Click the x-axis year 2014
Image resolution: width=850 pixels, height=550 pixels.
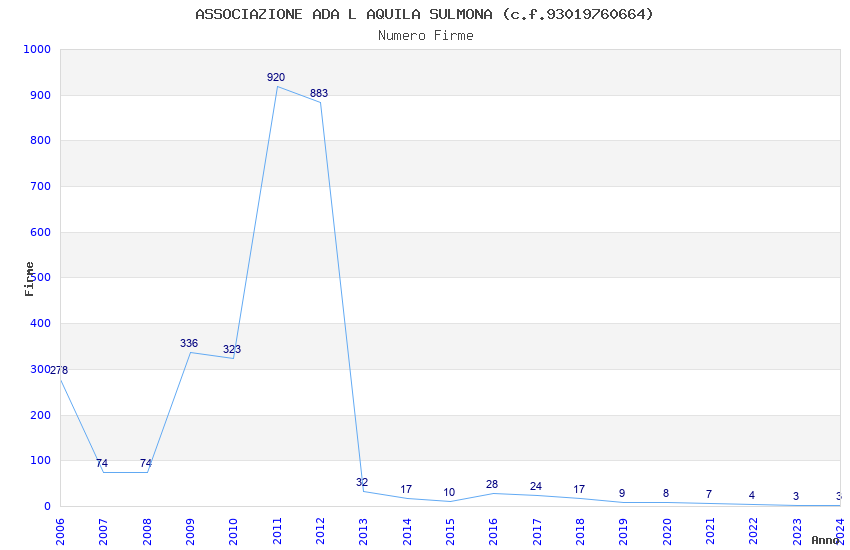[x=407, y=531]
